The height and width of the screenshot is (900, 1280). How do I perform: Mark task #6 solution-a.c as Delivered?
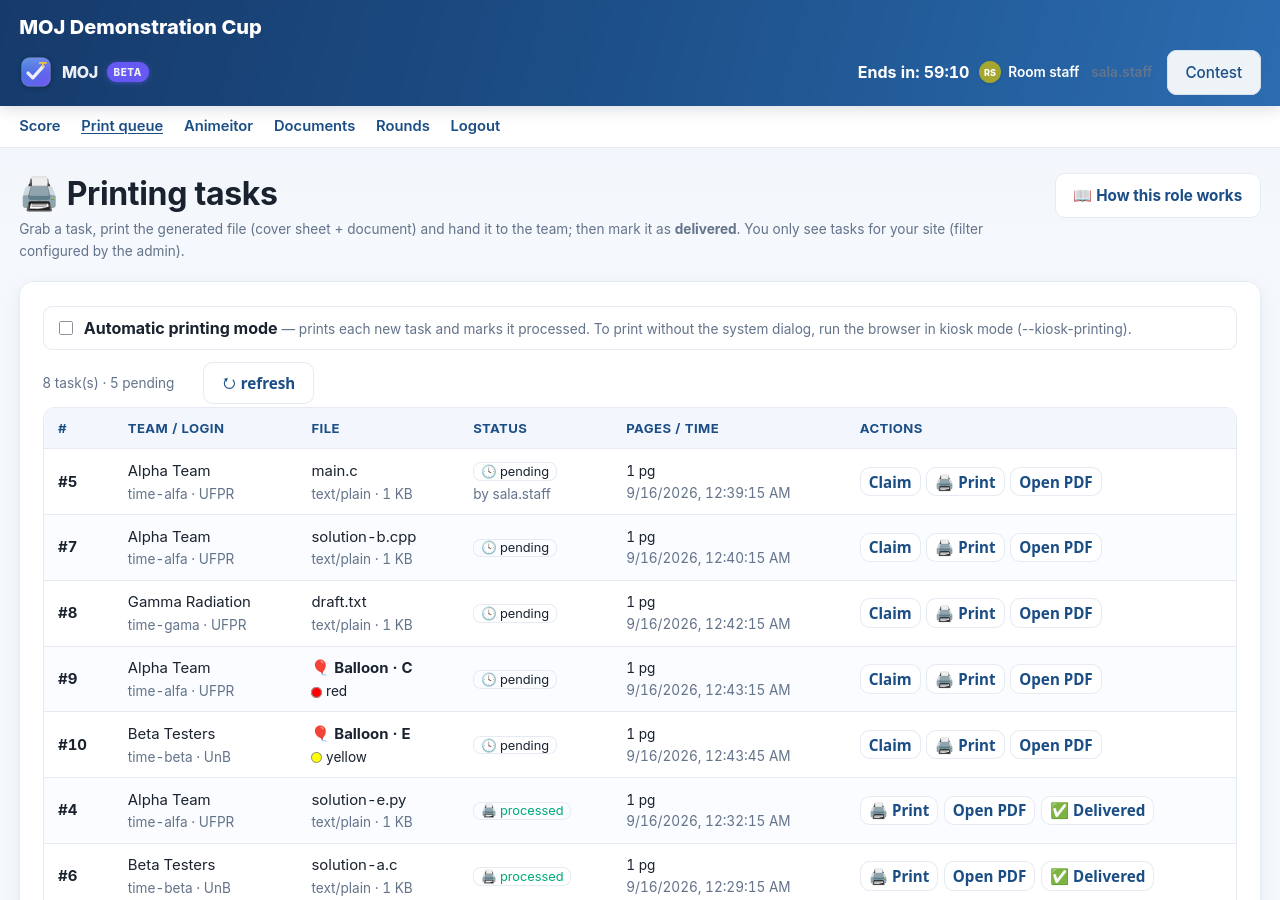[x=1097, y=876]
